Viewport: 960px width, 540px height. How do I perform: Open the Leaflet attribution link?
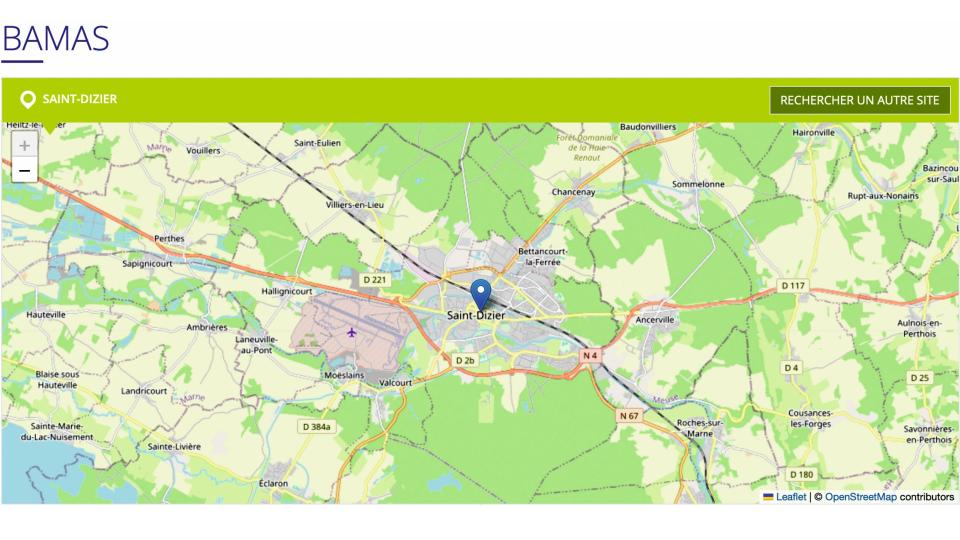(790, 497)
